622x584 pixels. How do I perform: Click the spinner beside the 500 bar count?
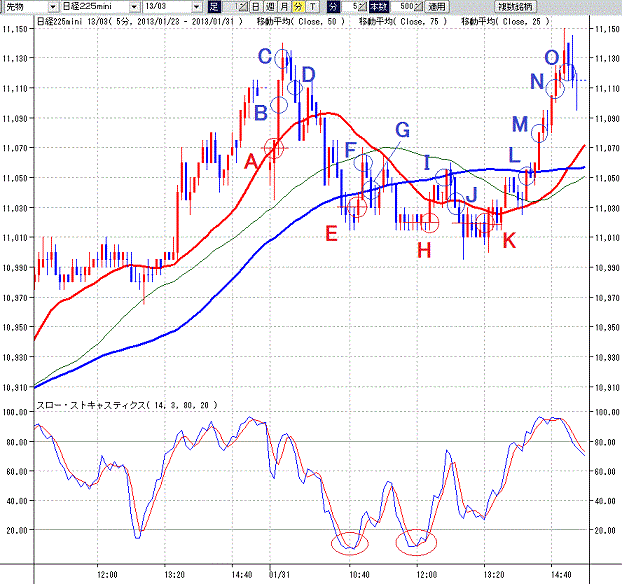[419, 6]
